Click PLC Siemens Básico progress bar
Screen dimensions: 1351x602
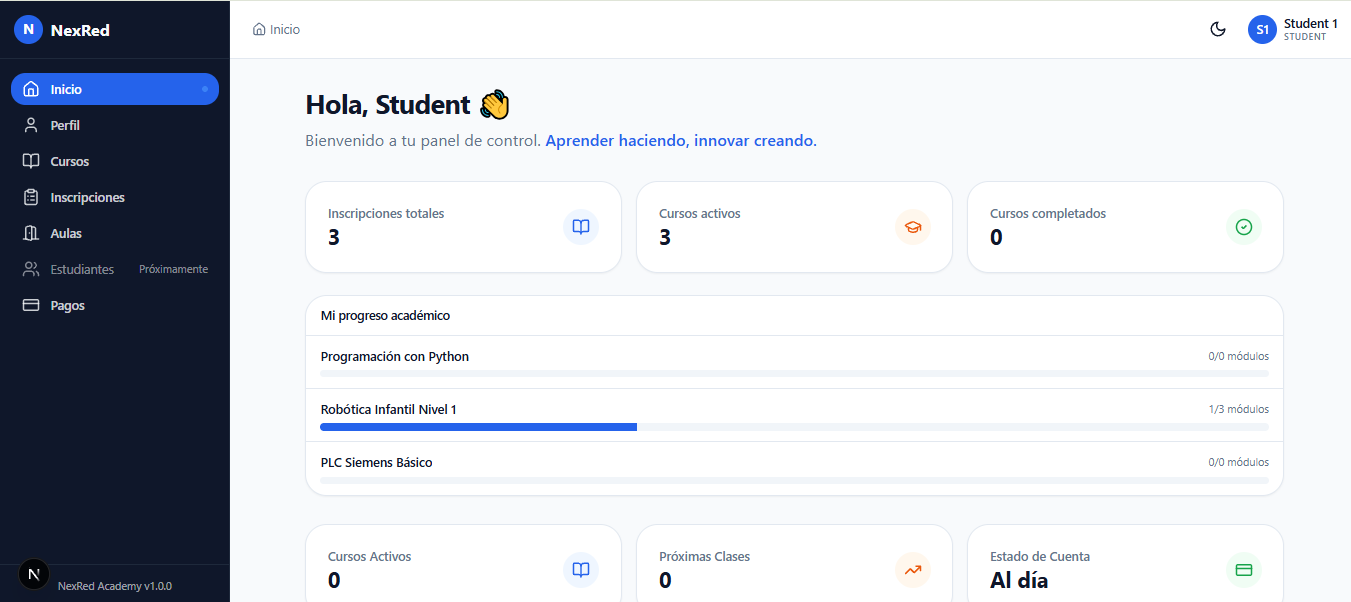[794, 480]
